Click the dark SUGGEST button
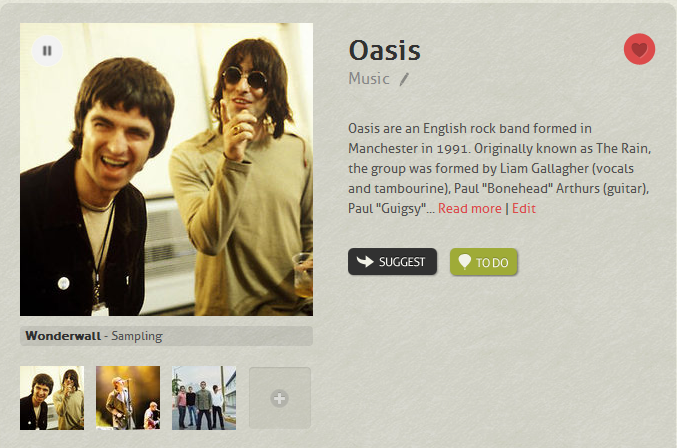Image resolution: width=677 pixels, height=448 pixels. tap(392, 262)
